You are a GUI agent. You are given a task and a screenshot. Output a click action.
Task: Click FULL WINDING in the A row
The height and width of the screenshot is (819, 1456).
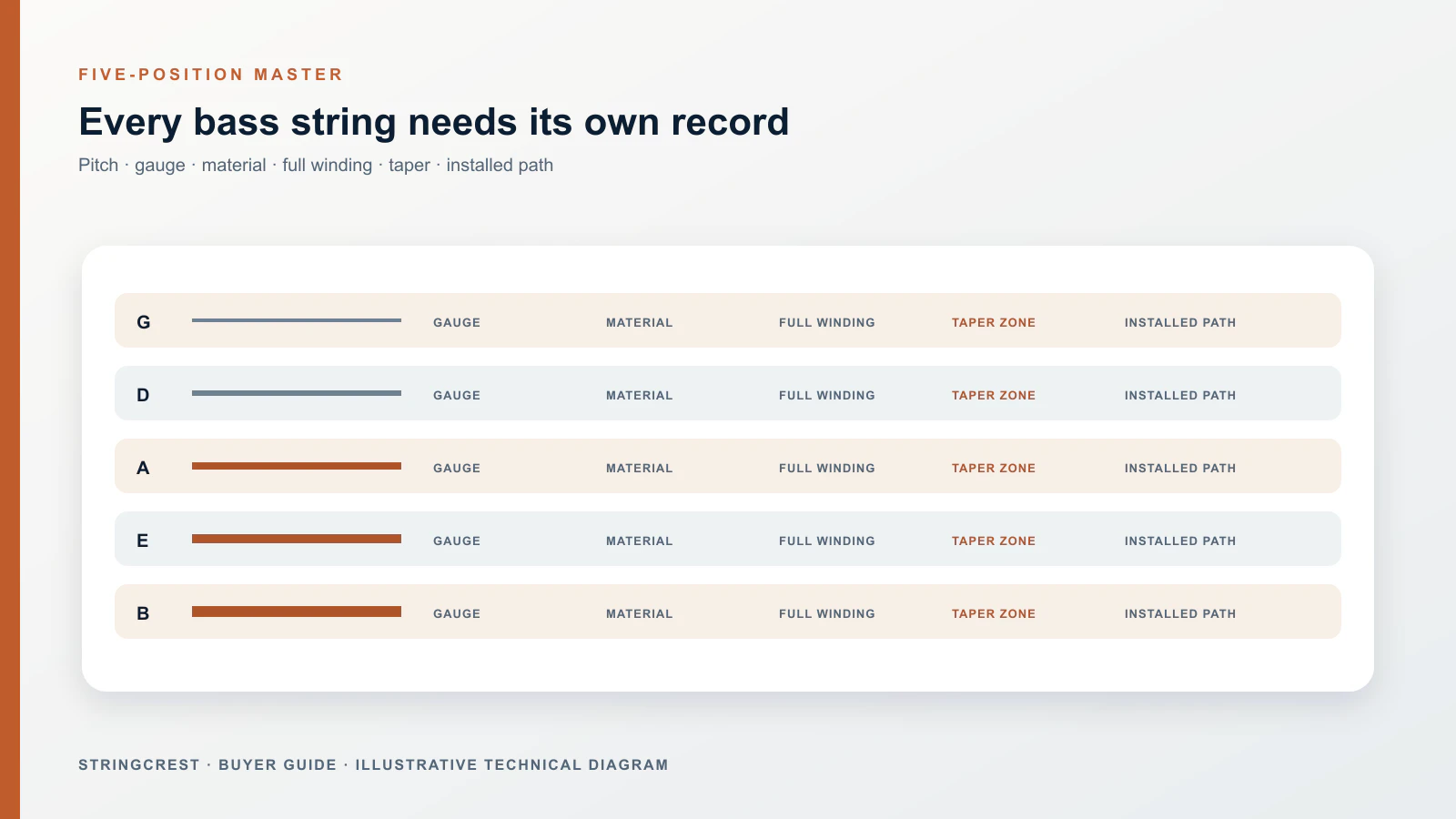click(827, 469)
